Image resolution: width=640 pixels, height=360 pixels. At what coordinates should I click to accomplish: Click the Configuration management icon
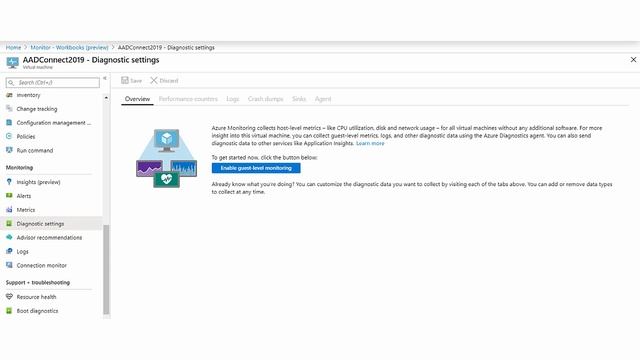pos(9,122)
